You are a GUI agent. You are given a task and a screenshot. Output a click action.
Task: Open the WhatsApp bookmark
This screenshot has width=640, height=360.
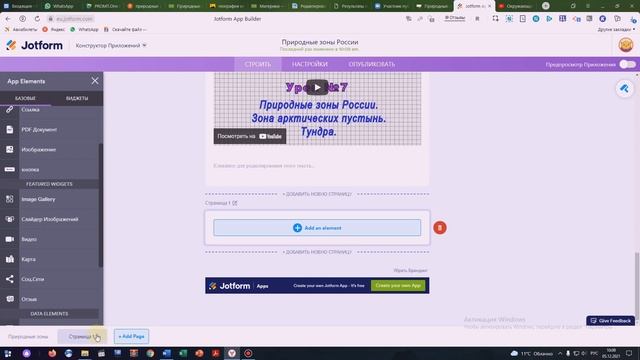(84, 29)
